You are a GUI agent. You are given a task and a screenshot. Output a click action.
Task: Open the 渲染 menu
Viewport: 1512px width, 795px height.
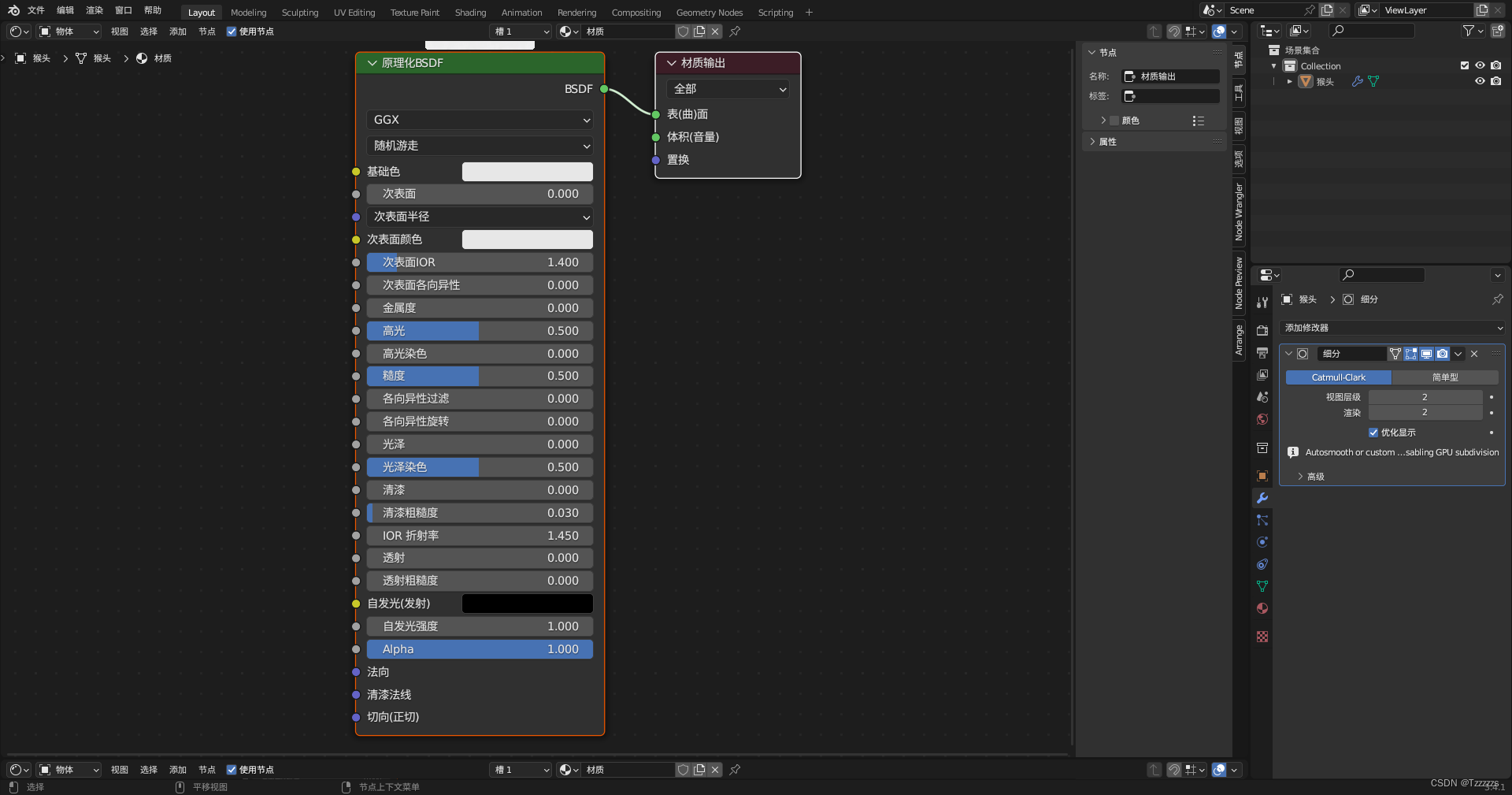pyautogui.click(x=94, y=10)
